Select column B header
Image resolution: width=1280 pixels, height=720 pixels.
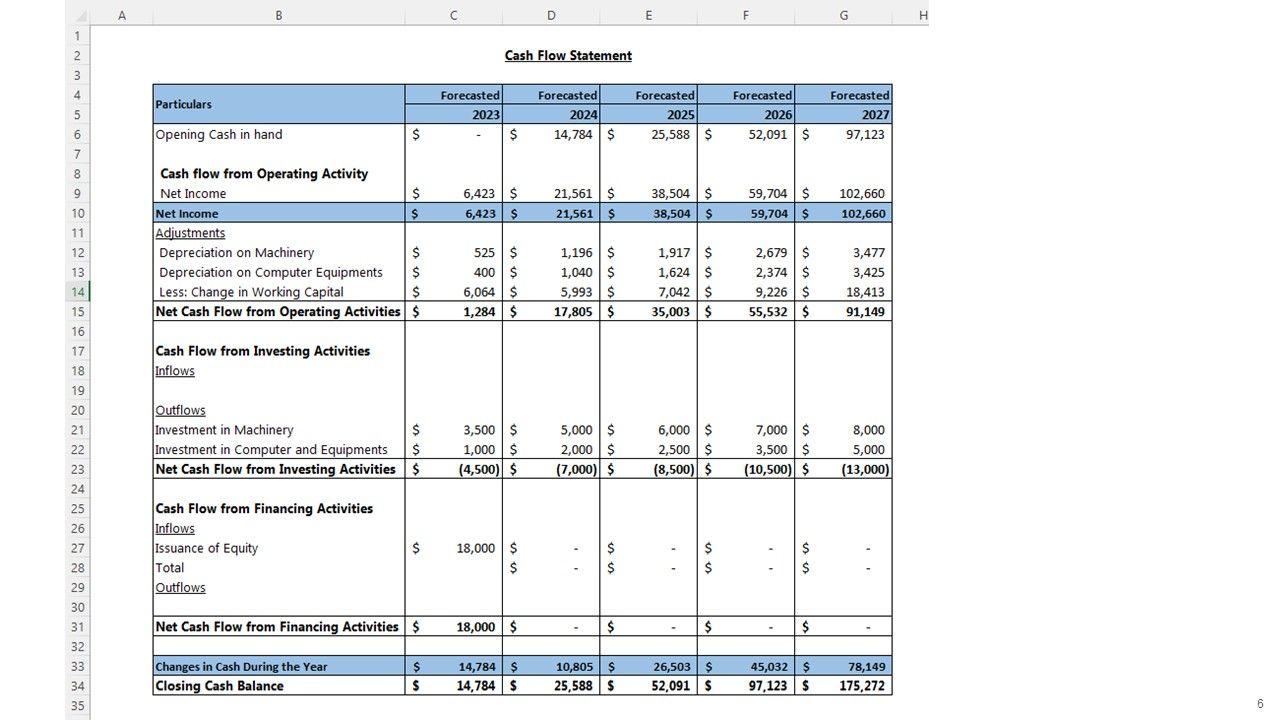278,15
